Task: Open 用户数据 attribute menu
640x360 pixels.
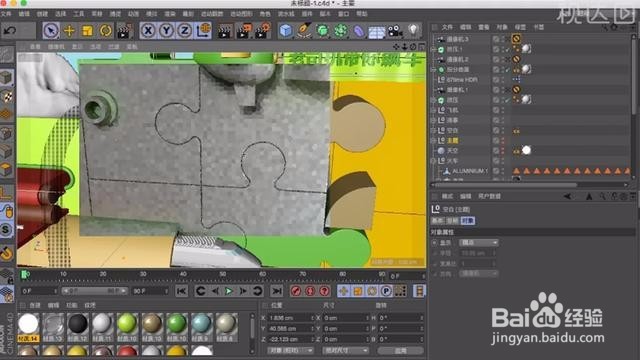Action: 489,196
